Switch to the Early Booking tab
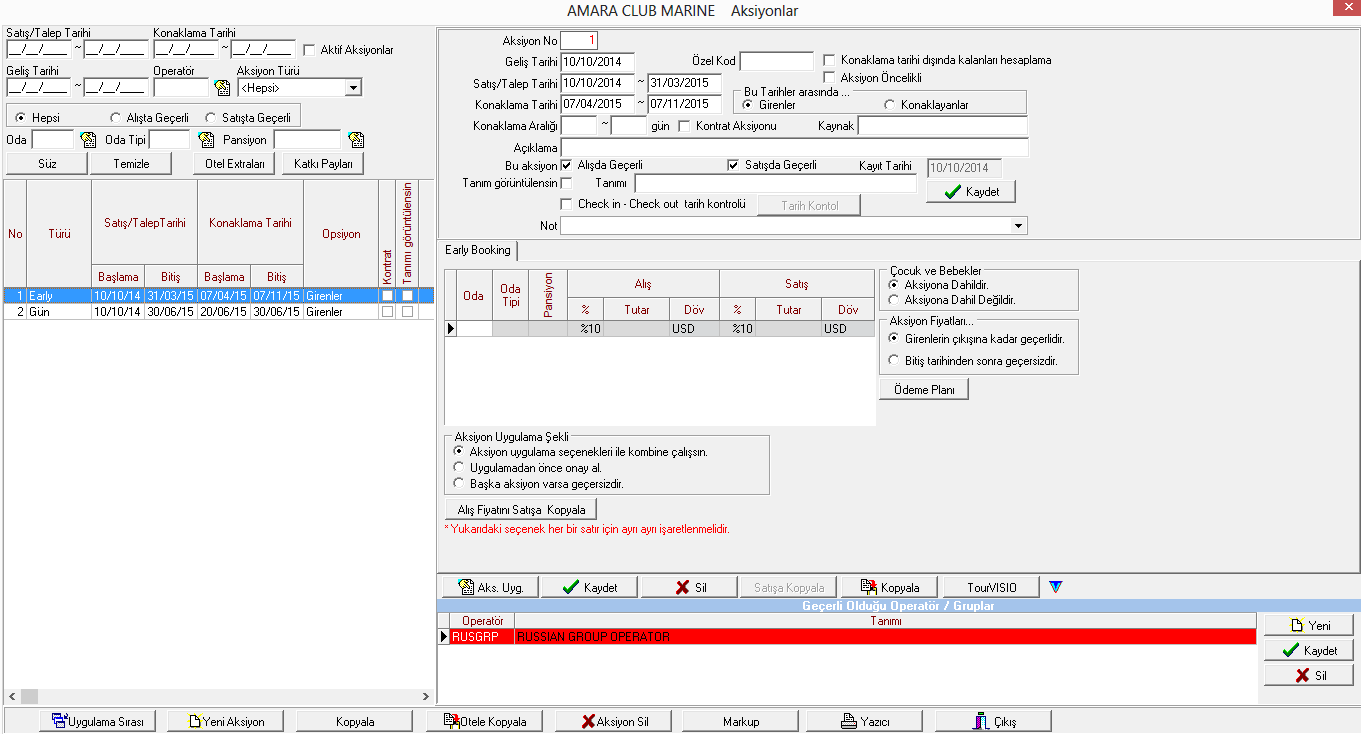This screenshot has width=1361, height=734. (478, 250)
